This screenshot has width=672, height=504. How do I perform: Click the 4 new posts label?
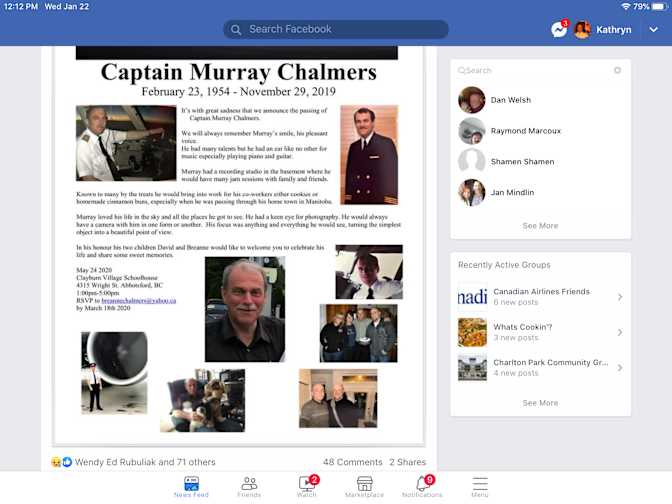(516, 374)
